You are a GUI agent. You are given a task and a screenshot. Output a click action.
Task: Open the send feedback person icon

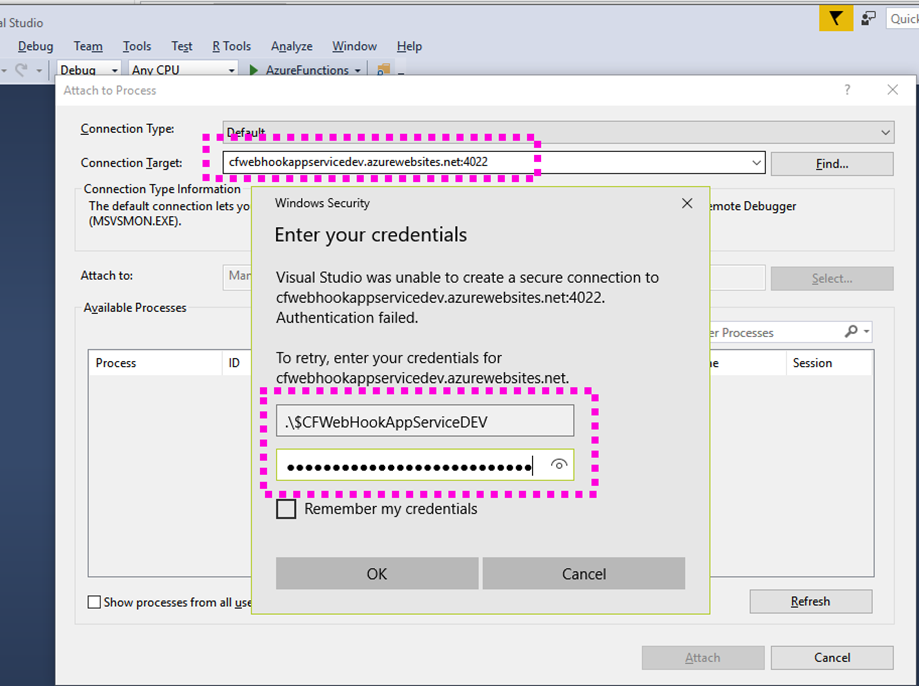[868, 19]
